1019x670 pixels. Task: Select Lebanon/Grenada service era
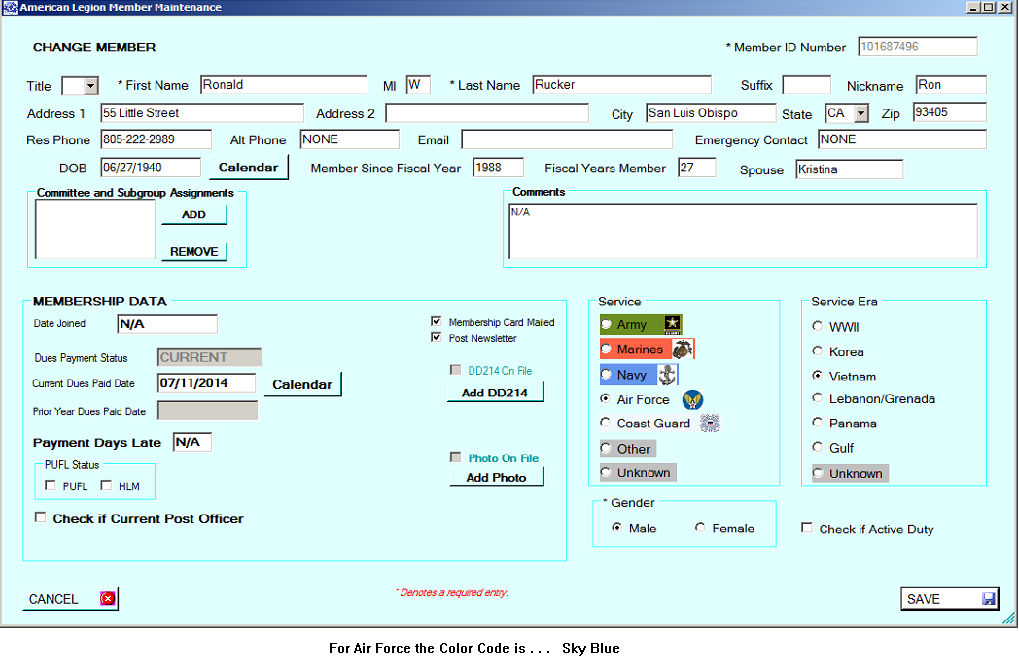[x=818, y=398]
